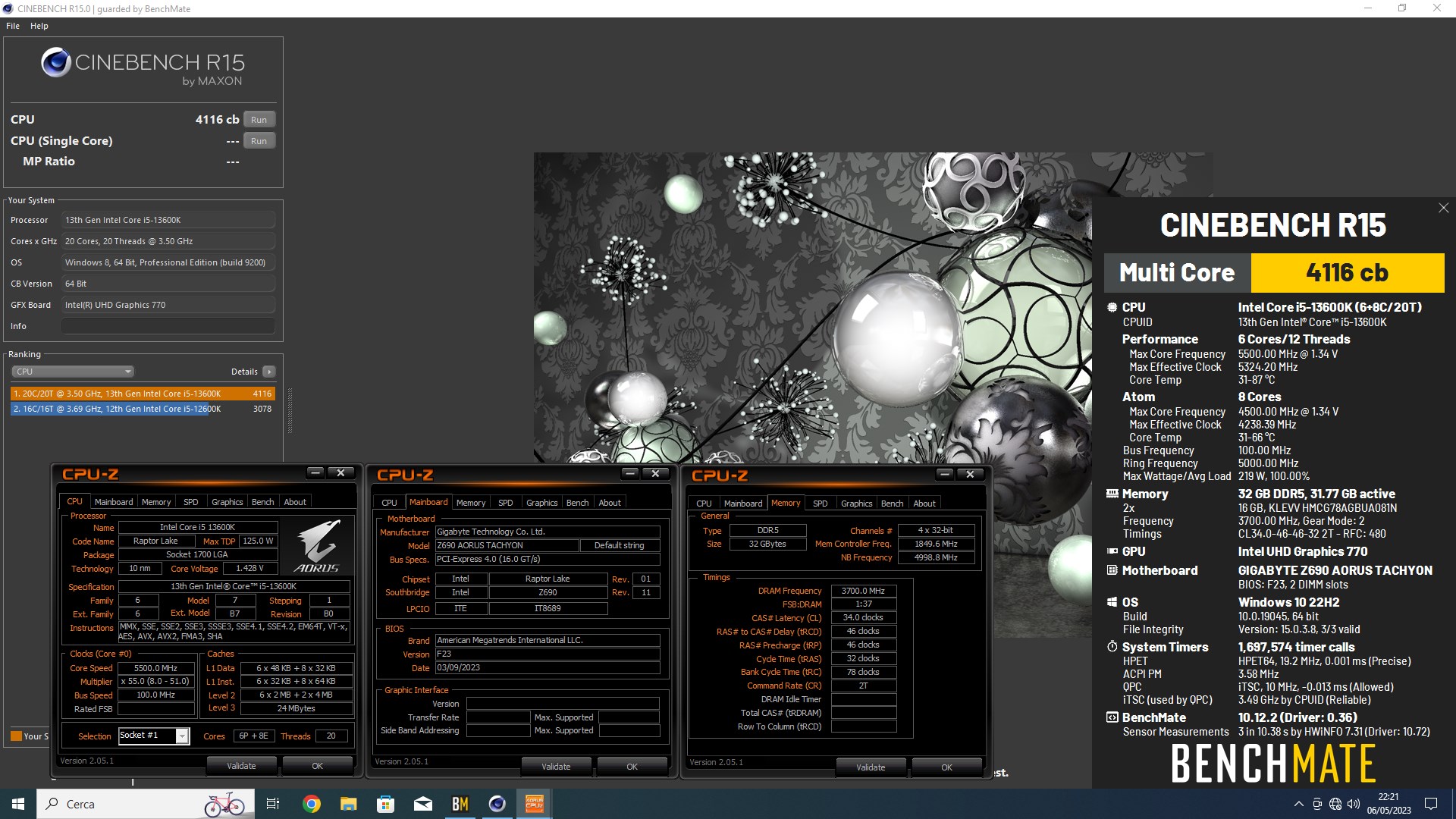The height and width of the screenshot is (819, 1456).
Task: Open Graphics tab in Mainboard CPU-Z window
Action: 541,503
